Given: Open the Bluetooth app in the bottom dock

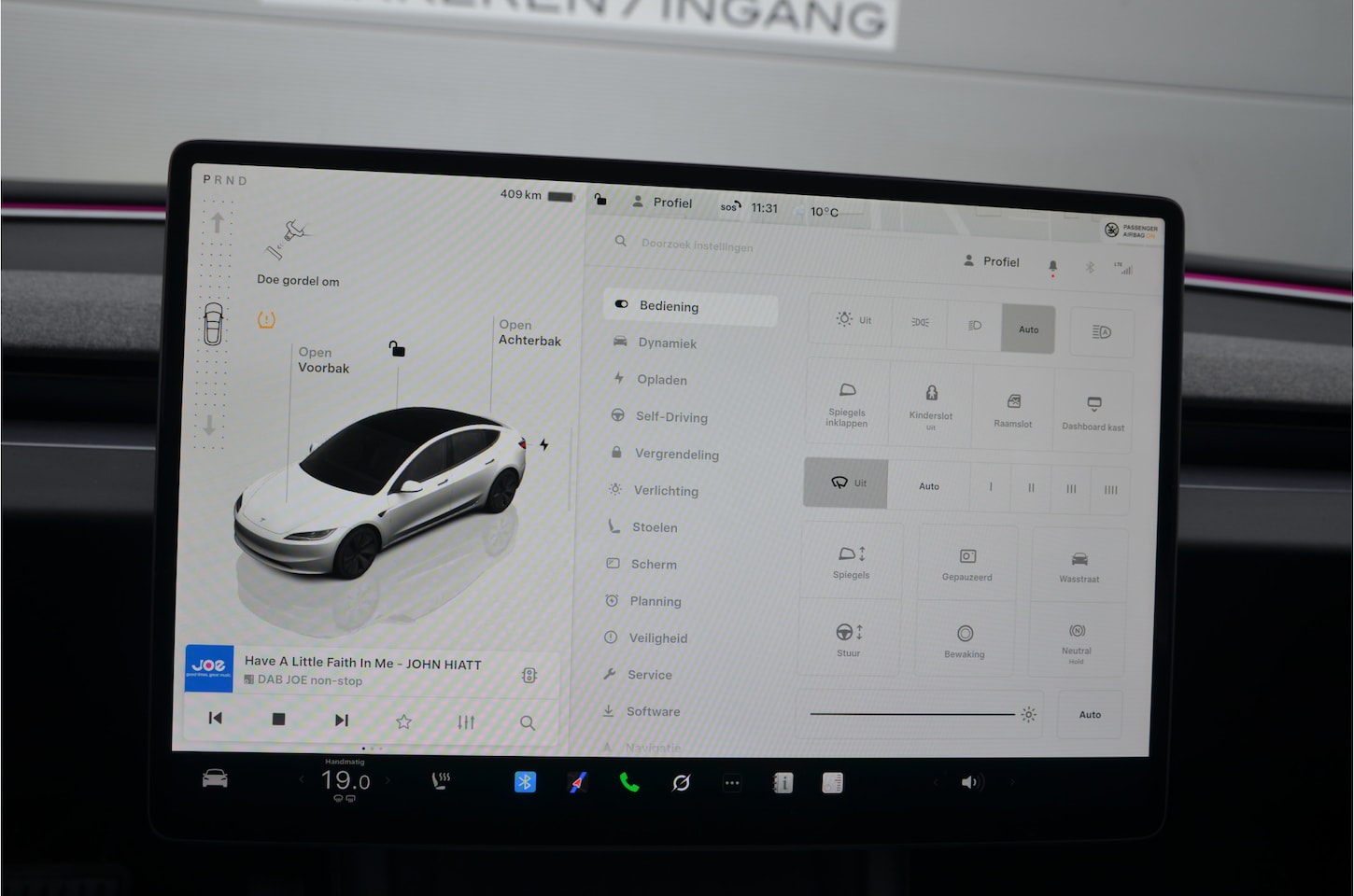Looking at the screenshot, I should [525, 782].
